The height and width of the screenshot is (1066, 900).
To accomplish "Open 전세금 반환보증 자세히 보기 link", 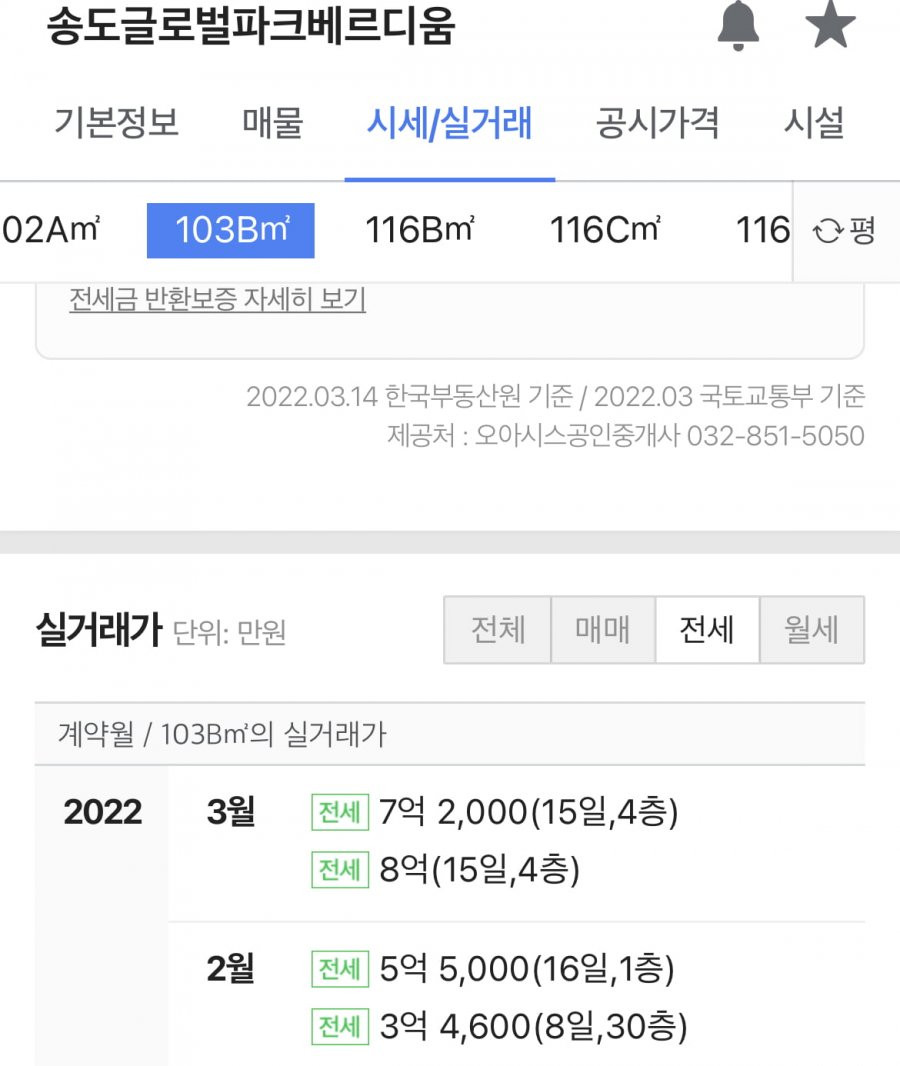I will tap(218, 299).
